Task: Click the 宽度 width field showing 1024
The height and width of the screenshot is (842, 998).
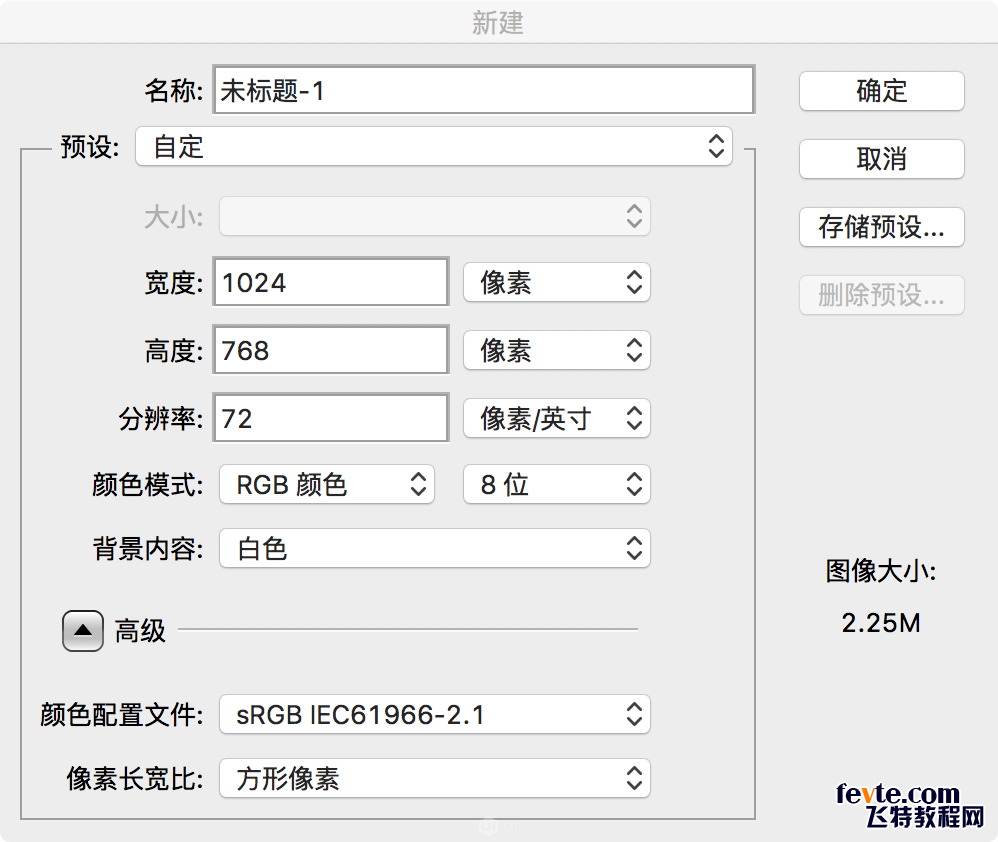Action: (x=331, y=282)
